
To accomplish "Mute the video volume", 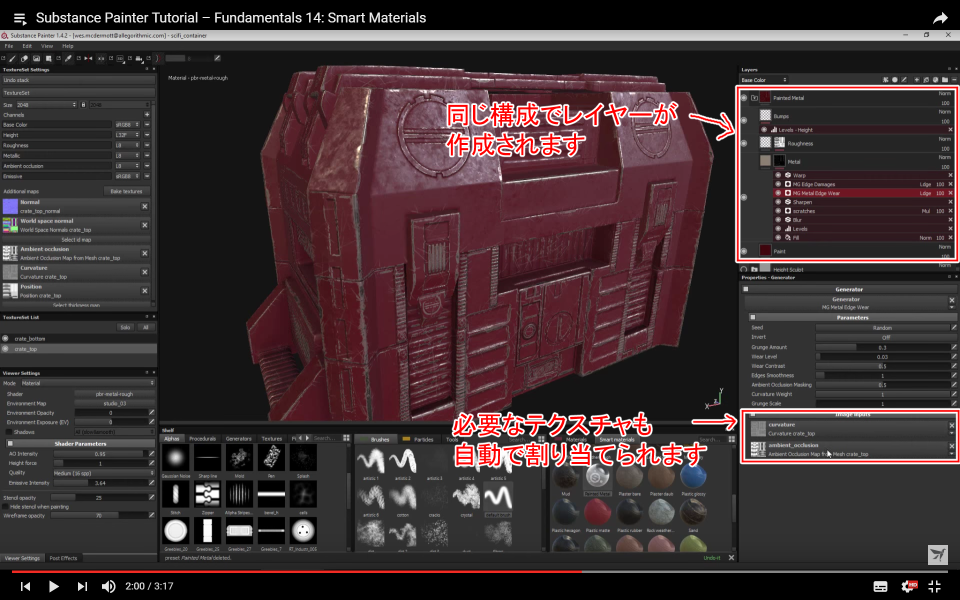I will point(108,586).
